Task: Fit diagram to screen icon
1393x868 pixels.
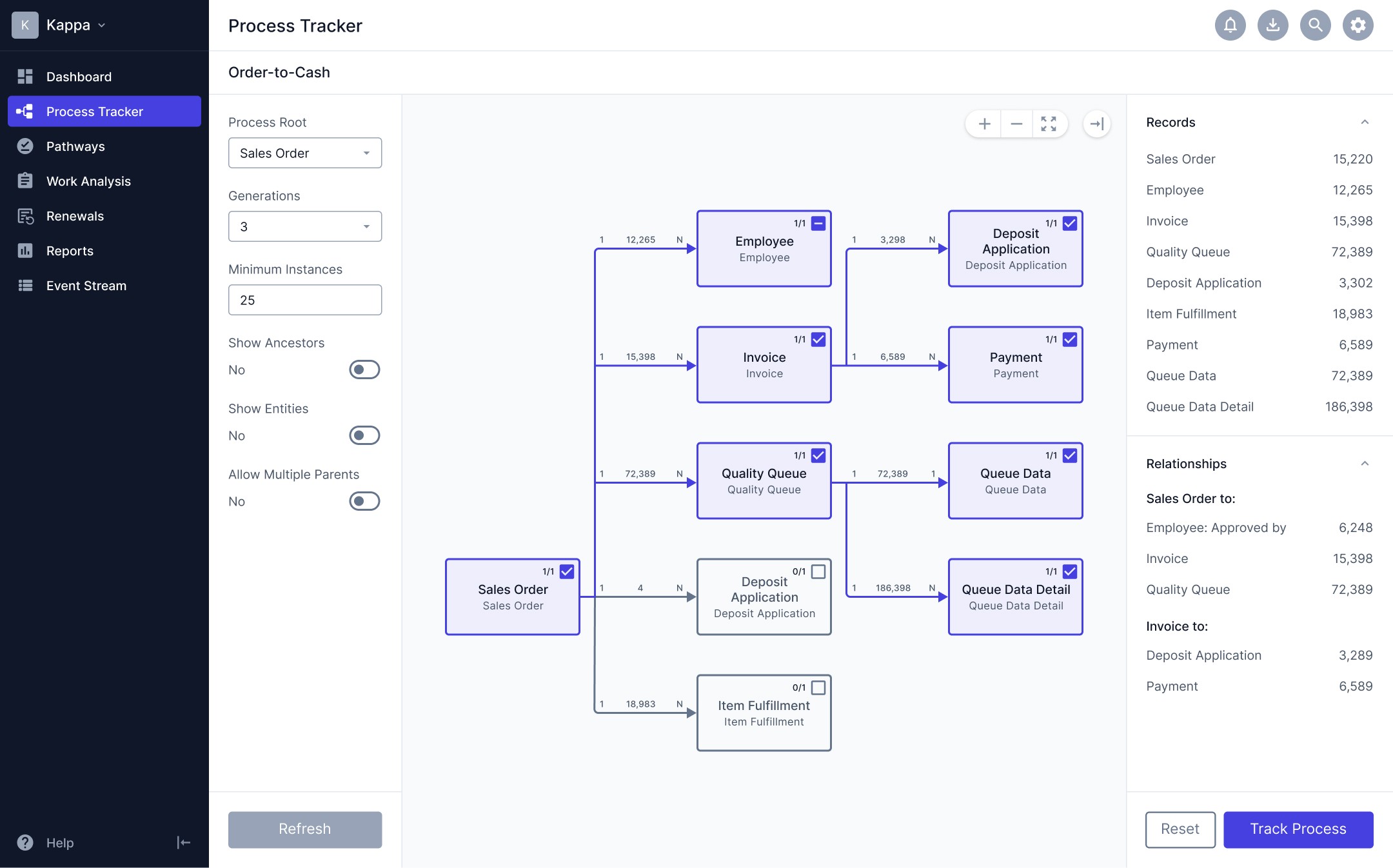Action: (x=1049, y=124)
